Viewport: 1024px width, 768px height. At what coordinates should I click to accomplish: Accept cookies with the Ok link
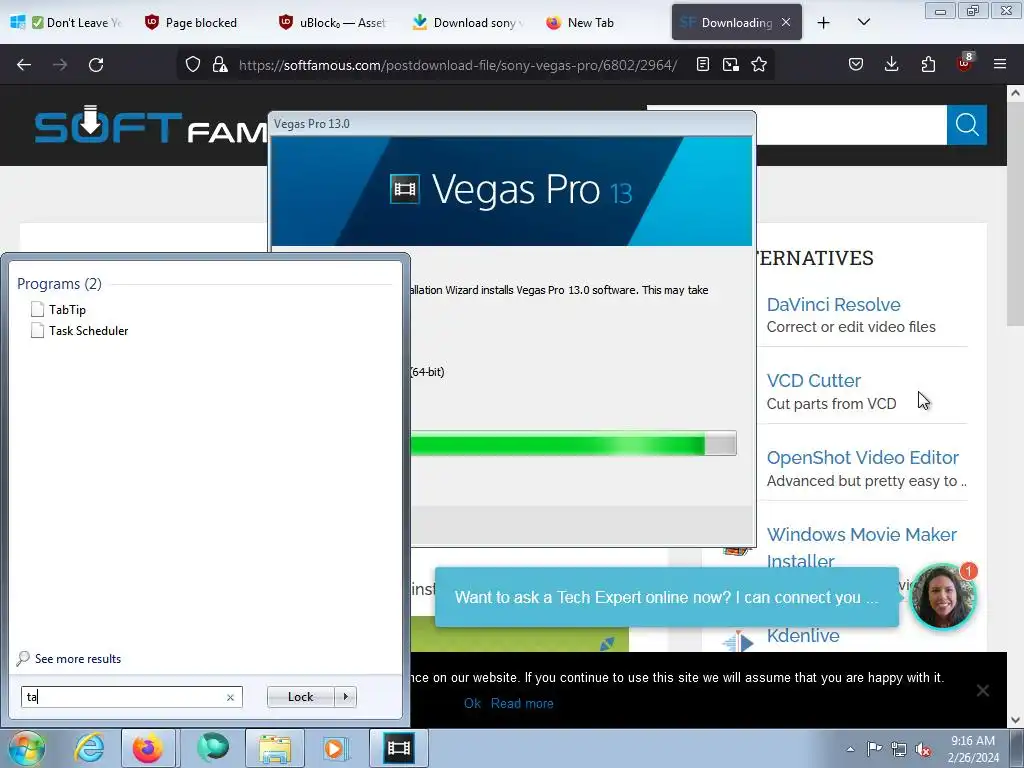(x=472, y=703)
